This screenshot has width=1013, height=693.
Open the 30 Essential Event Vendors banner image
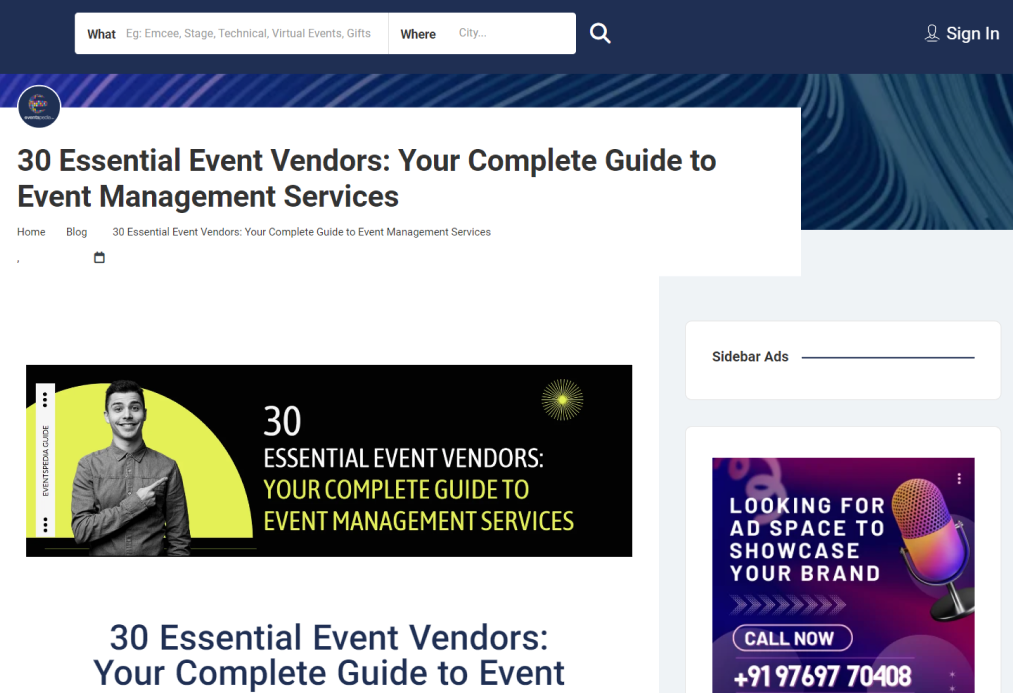329,461
